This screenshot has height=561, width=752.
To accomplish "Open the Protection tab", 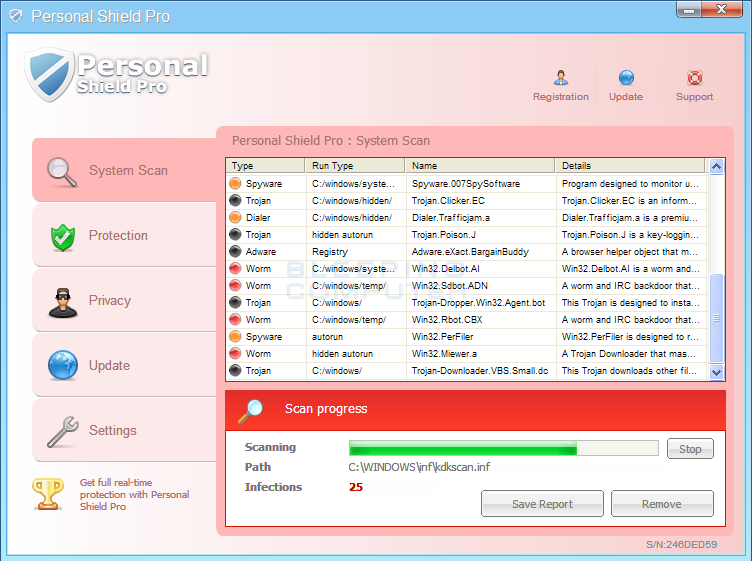I will click(118, 236).
